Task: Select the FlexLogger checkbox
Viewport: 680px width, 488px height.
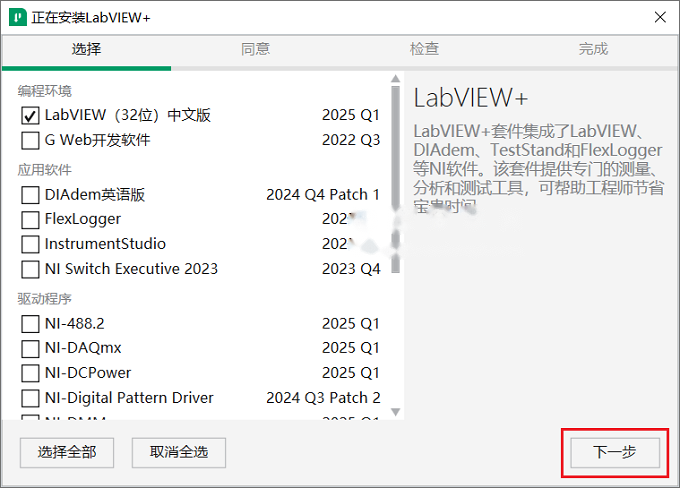Action: pos(30,220)
